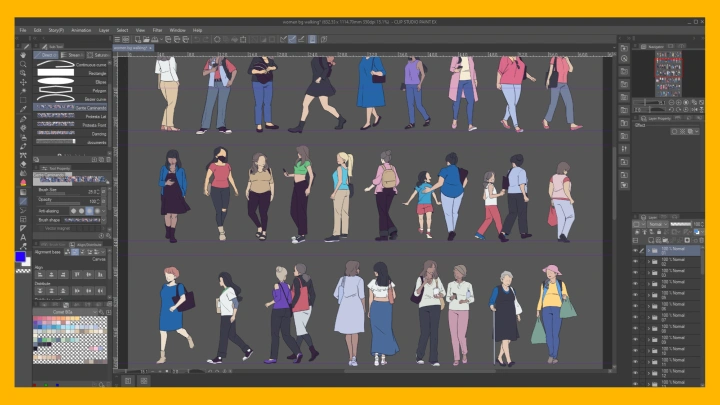Adjust the Brush Size slider
Image resolution: width=720 pixels, height=405 pixels.
tap(62, 194)
